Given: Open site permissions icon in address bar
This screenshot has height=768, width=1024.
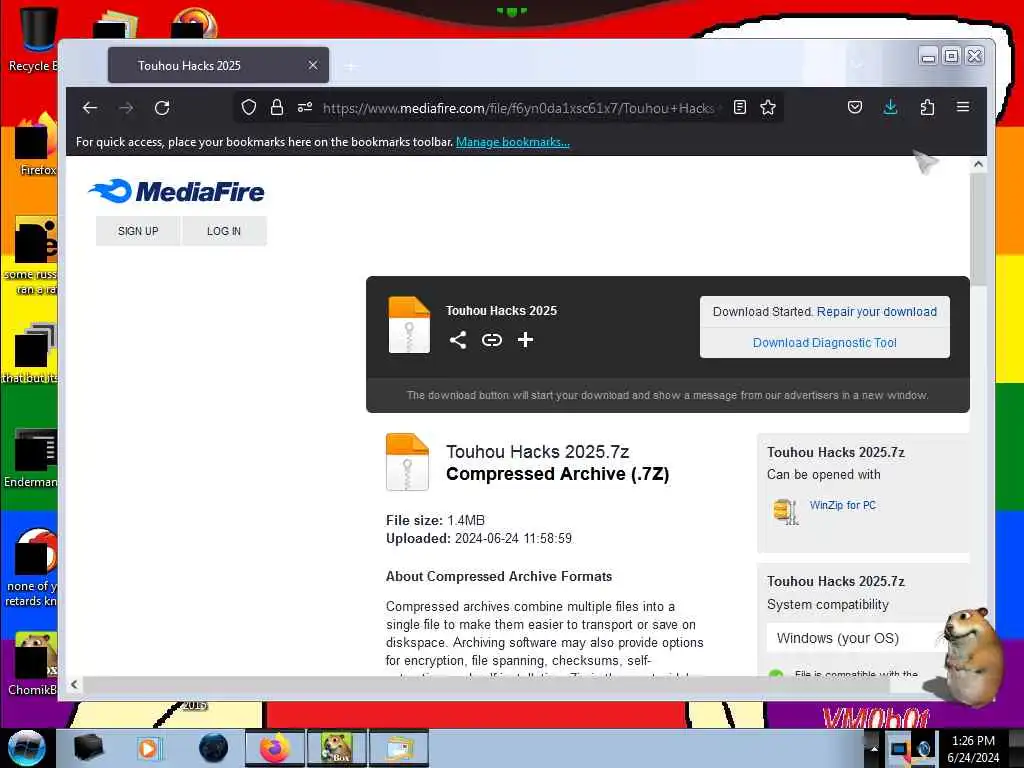Looking at the screenshot, I should (305, 107).
